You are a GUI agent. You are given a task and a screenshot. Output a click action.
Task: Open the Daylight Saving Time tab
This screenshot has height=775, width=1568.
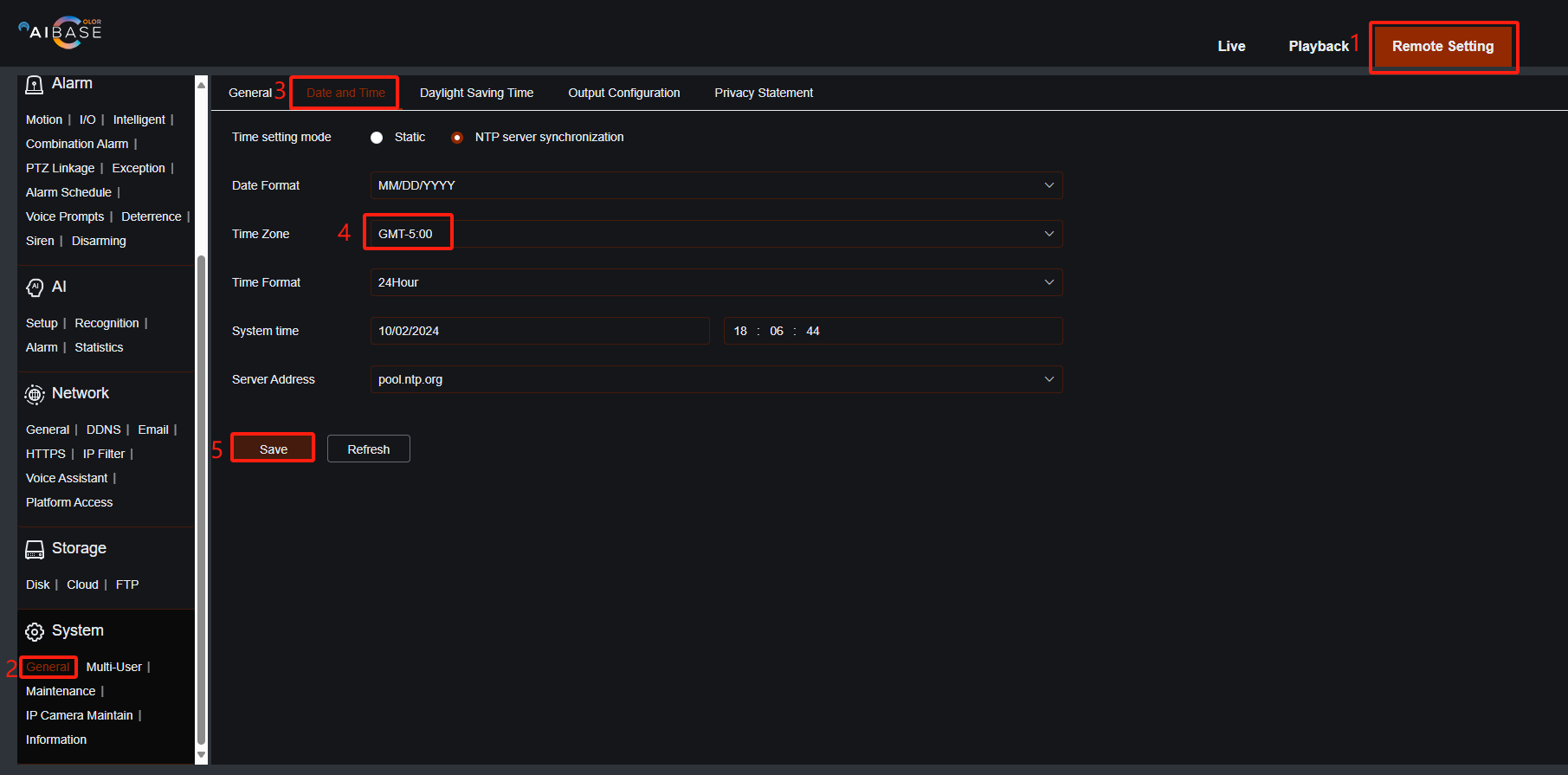[x=476, y=93]
